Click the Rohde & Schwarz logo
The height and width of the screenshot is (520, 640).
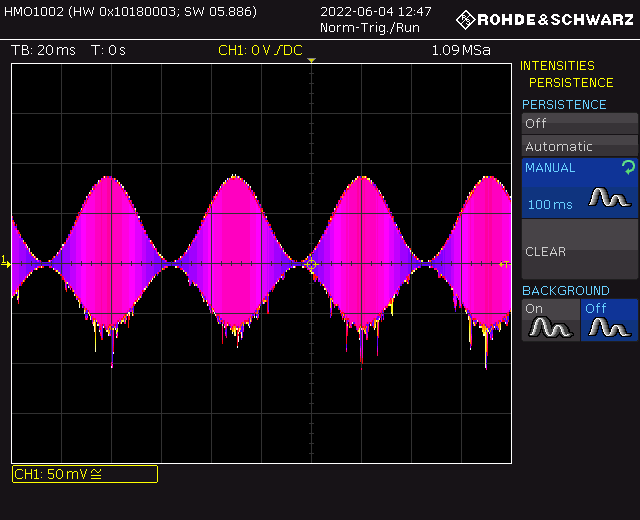(x=544, y=20)
